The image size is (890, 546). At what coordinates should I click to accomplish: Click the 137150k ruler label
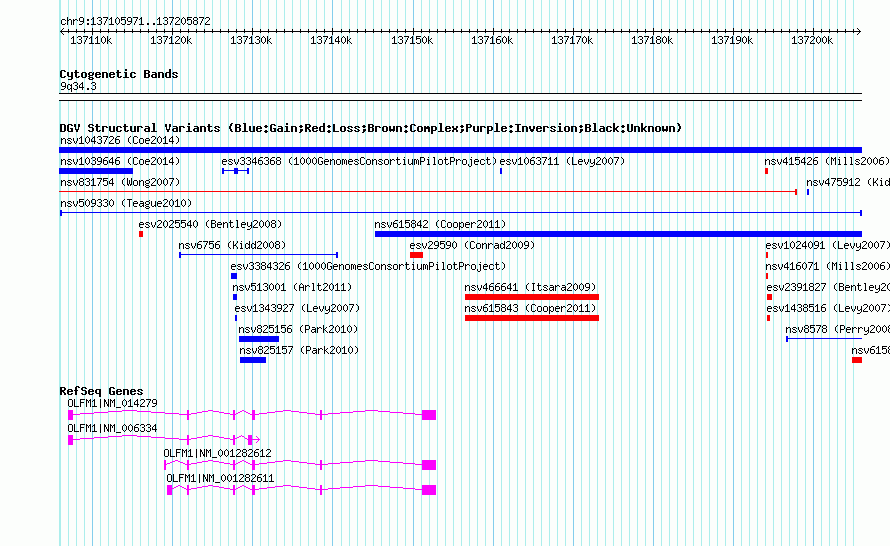pyautogui.click(x=412, y=40)
